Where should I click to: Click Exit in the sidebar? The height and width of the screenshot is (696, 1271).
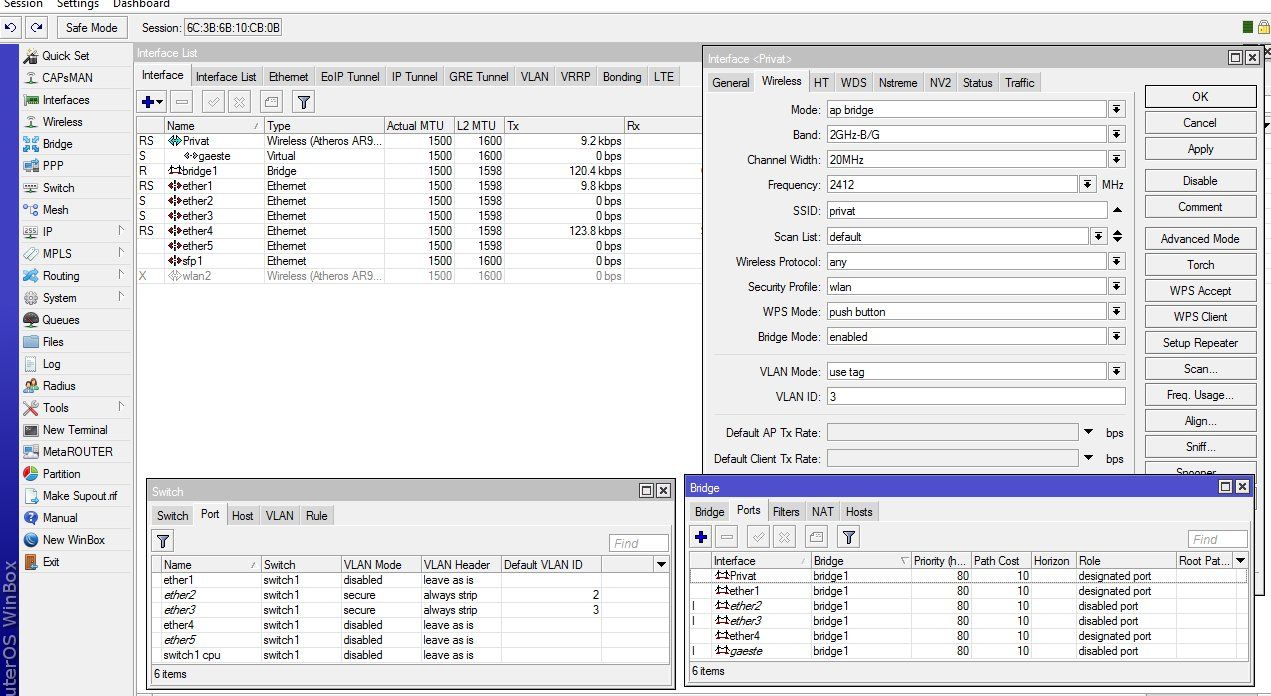50,562
